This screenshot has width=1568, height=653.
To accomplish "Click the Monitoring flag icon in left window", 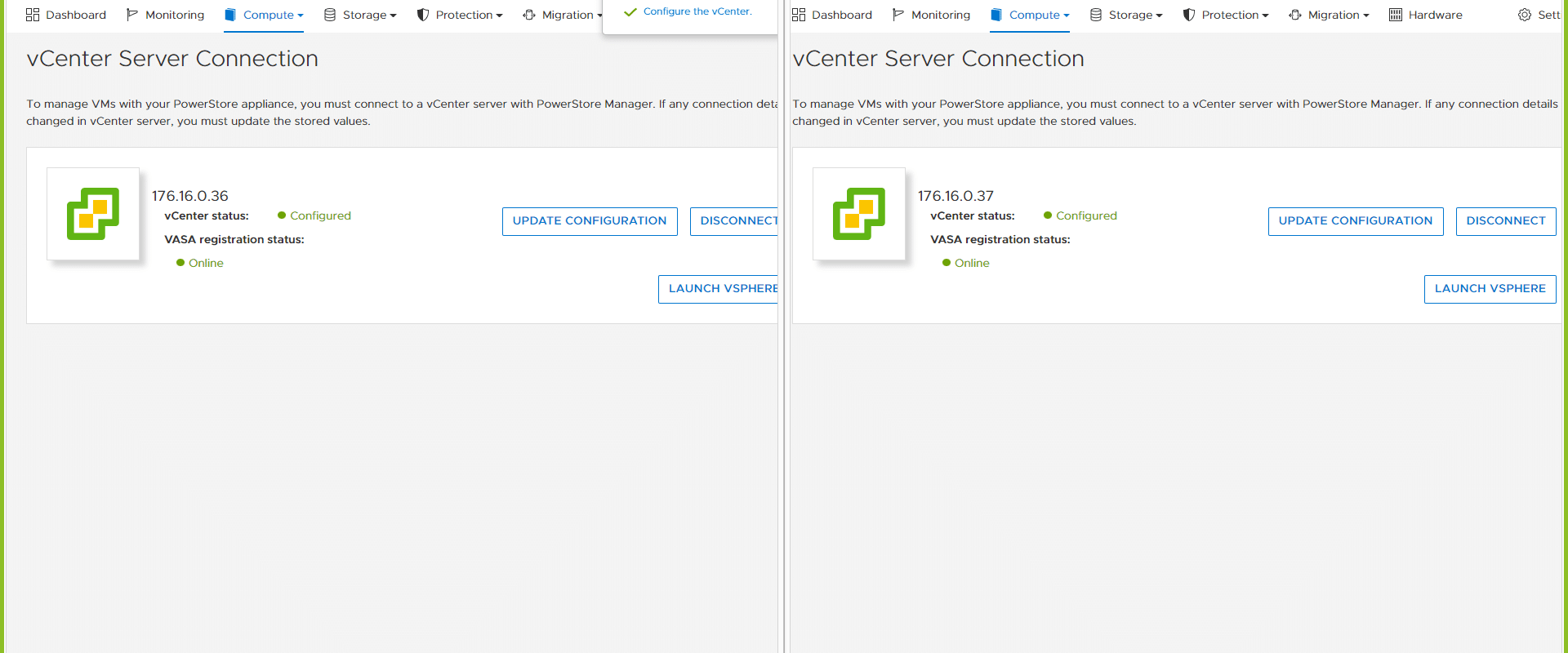I will click(132, 15).
